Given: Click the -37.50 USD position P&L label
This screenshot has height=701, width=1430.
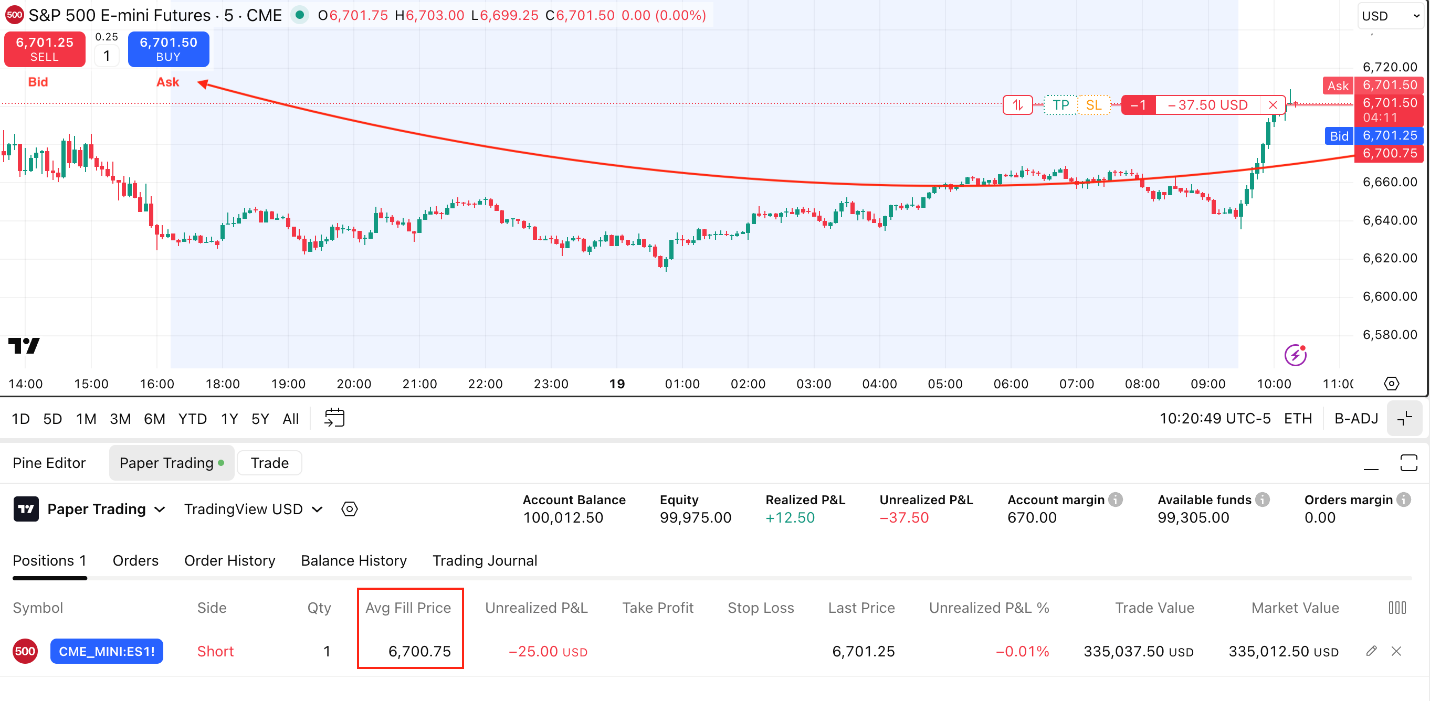Looking at the screenshot, I should point(1208,105).
